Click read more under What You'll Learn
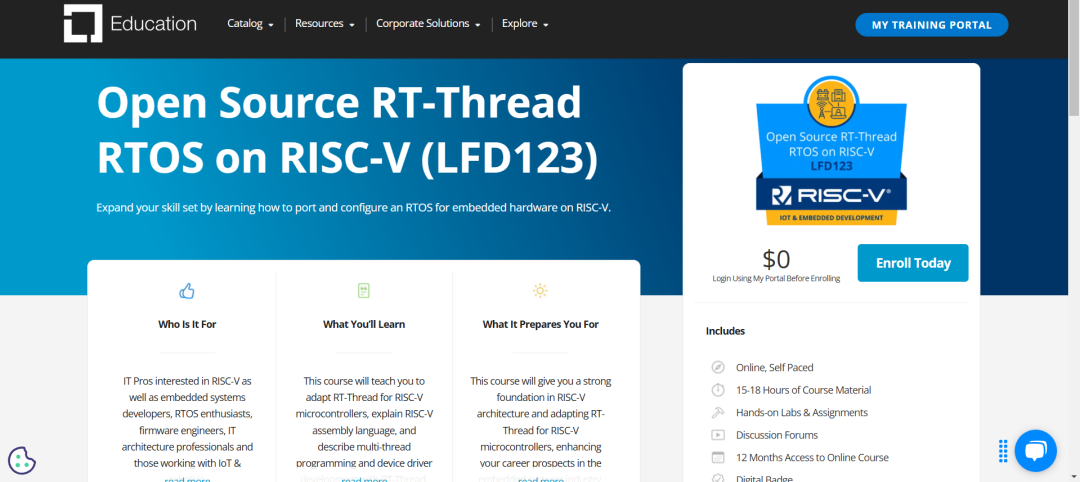Screen dimensions: 1080x482 click(x=364, y=480)
